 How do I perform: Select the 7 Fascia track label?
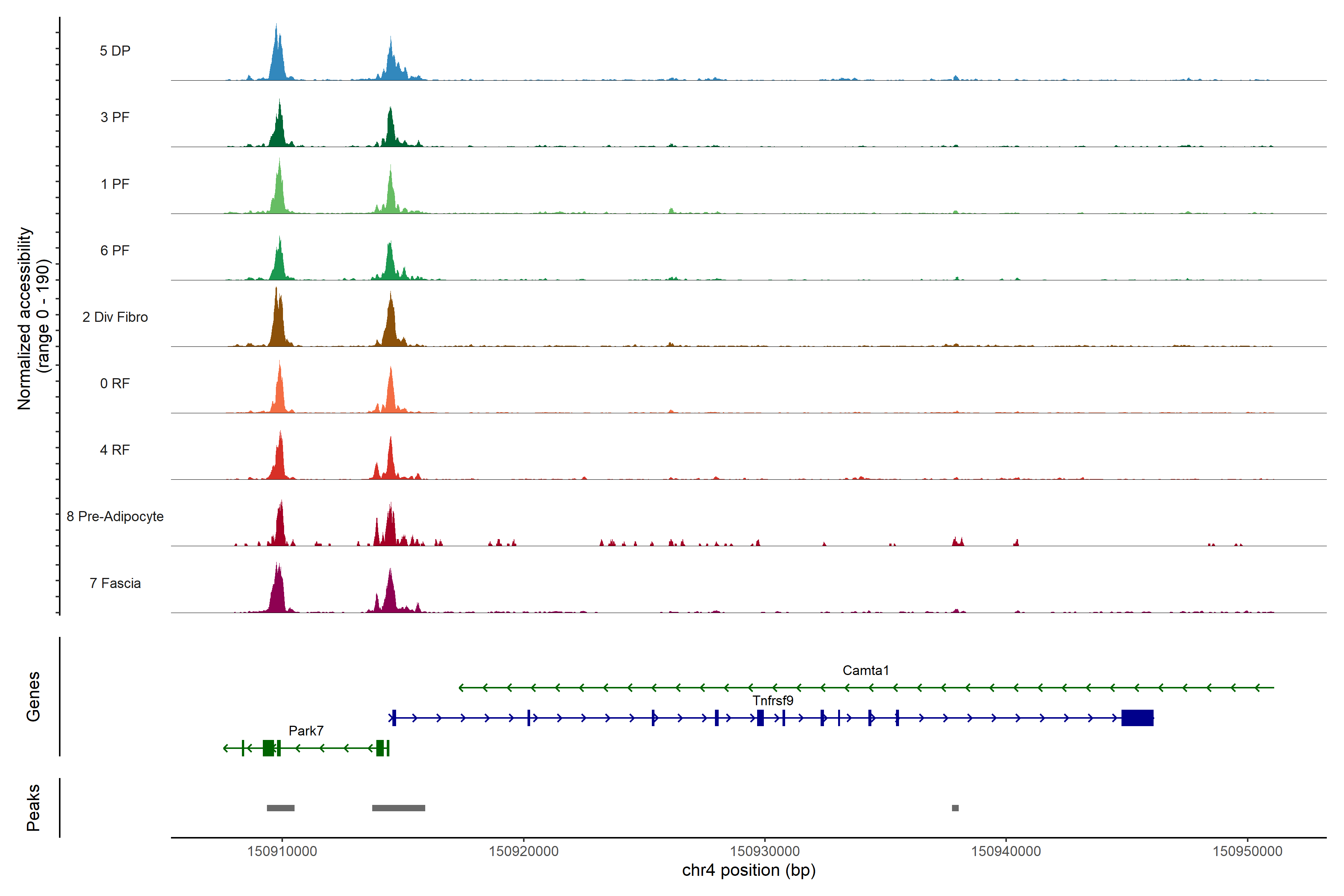[115, 584]
